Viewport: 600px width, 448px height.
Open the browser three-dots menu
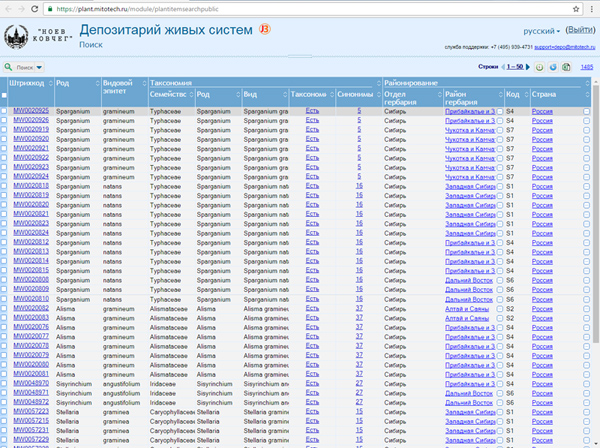pos(590,7)
